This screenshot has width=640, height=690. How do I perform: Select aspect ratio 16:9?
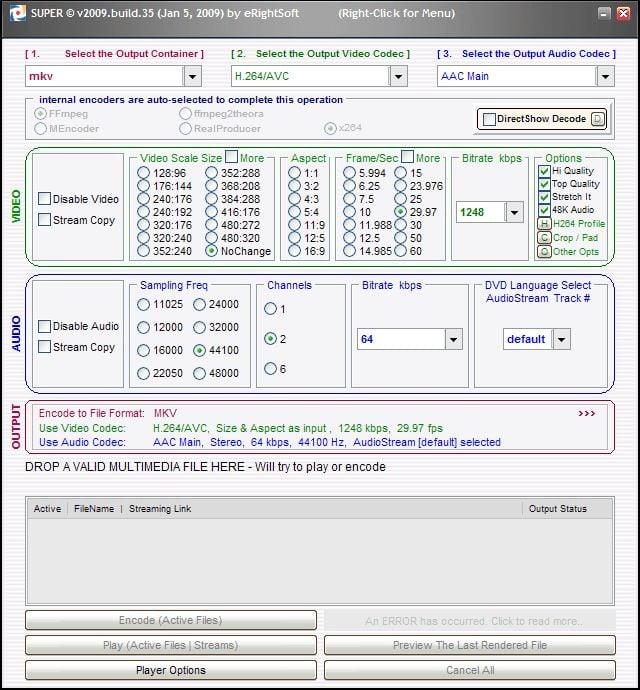(294, 251)
